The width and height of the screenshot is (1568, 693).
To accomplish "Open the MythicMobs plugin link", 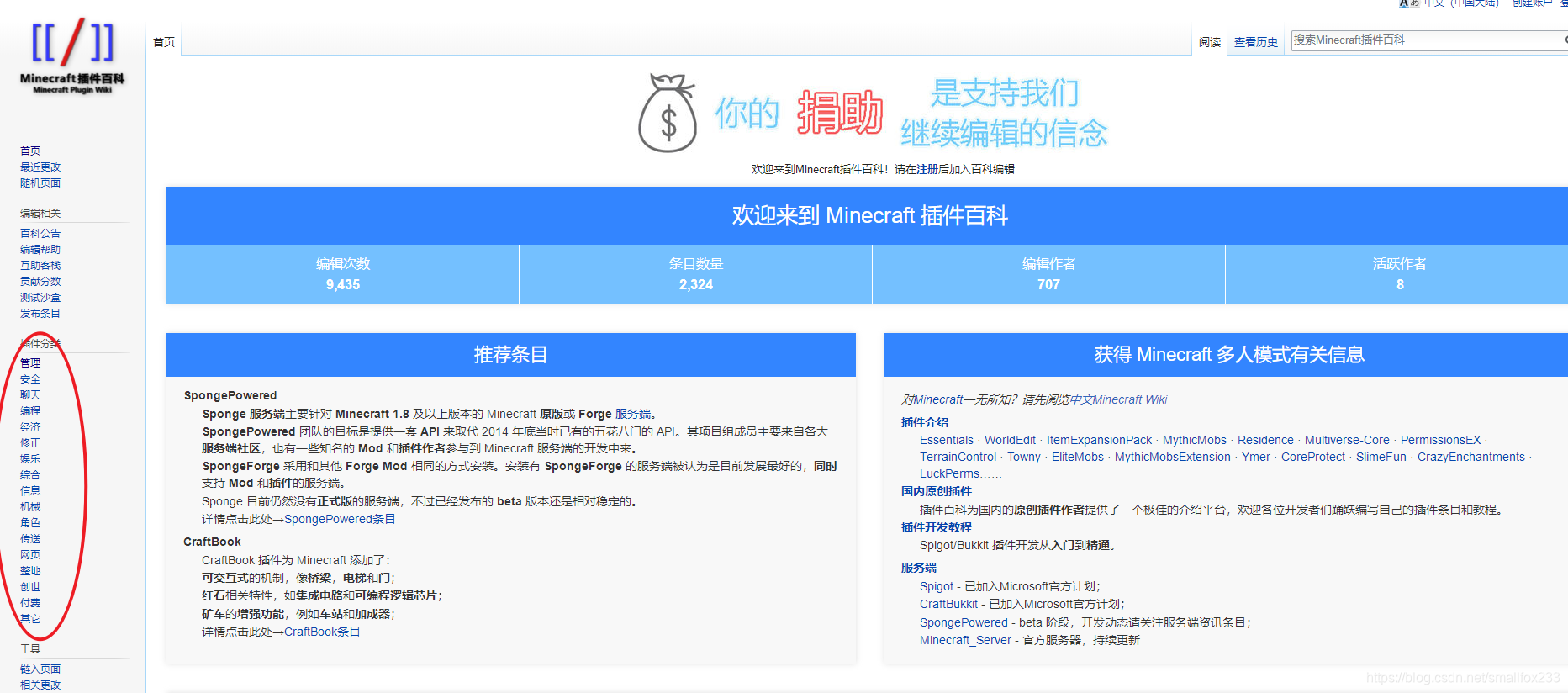I will point(1195,440).
